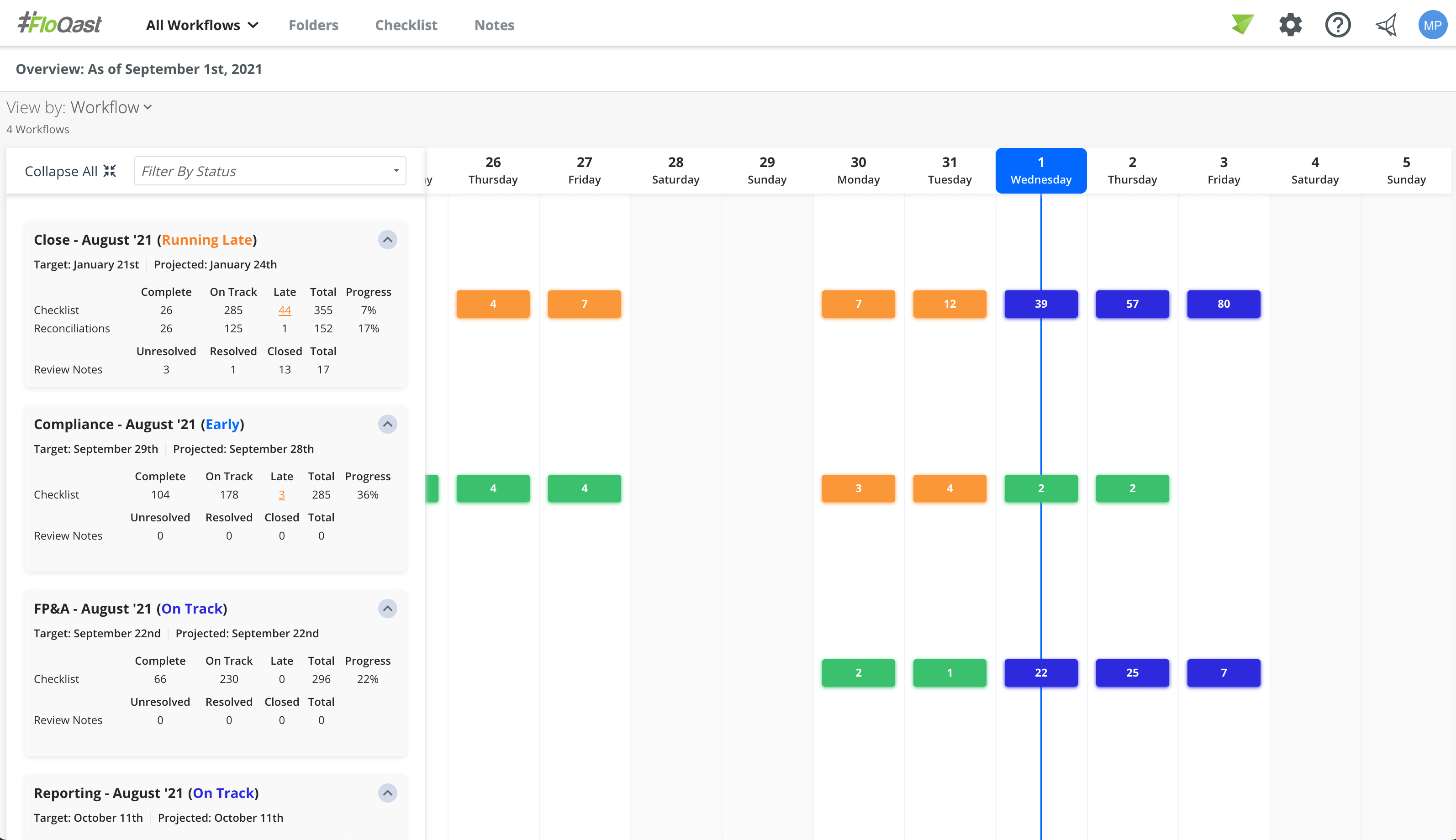Select the Tuesday 31 date header
Screen dimensions: 1456x840
click(x=950, y=171)
